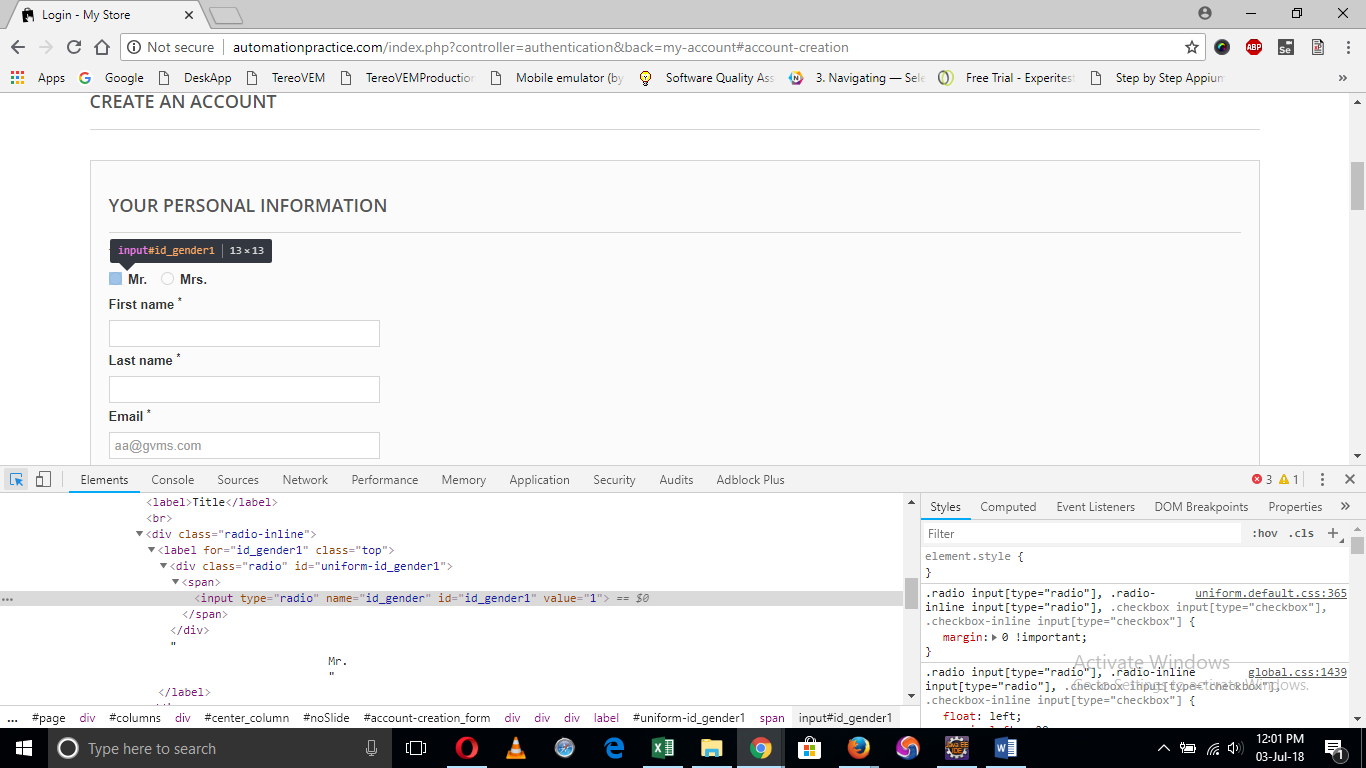The height and width of the screenshot is (768, 1366).
Task: Open the Network tab
Action: (x=305, y=480)
